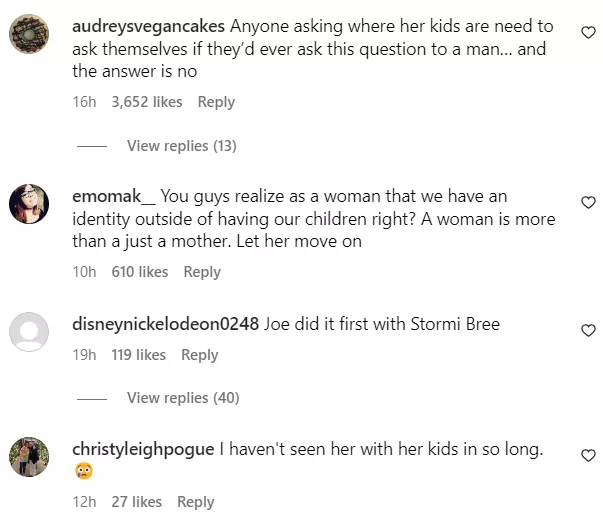Show who gave 610 likes
Viewport: 603px width, 521px height.
coord(140,272)
